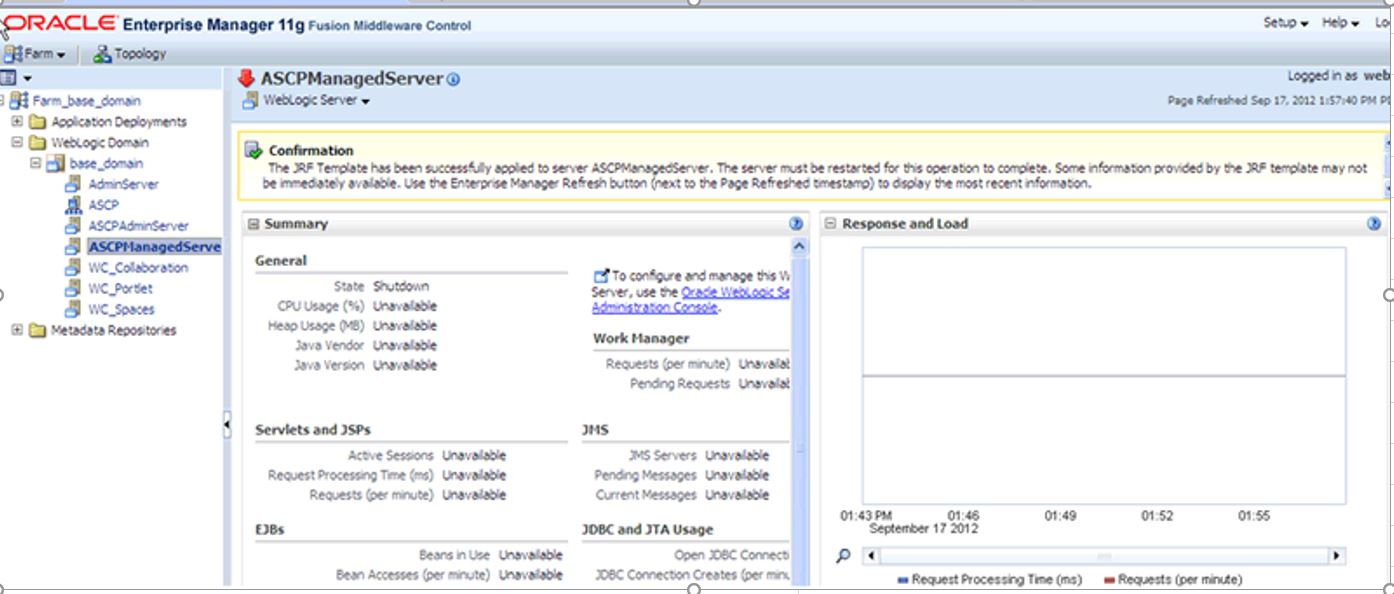This screenshot has height=594, width=1394.
Task: Collapse the Summary panel
Action: [x=254, y=224]
